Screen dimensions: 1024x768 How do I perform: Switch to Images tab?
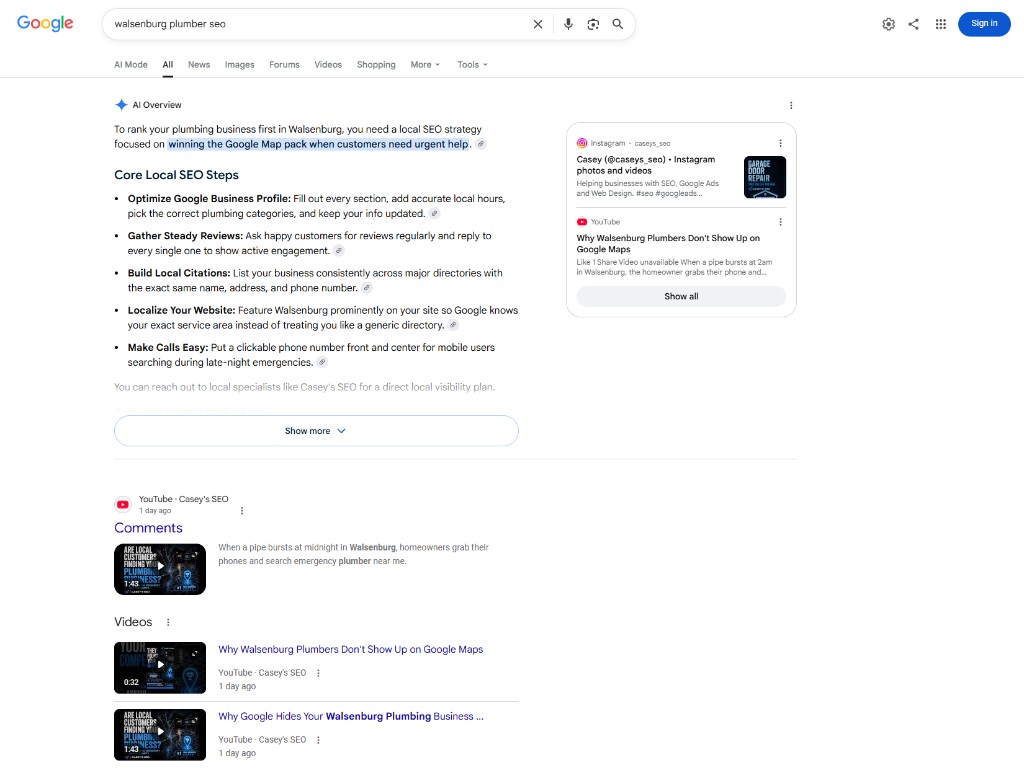click(x=240, y=65)
